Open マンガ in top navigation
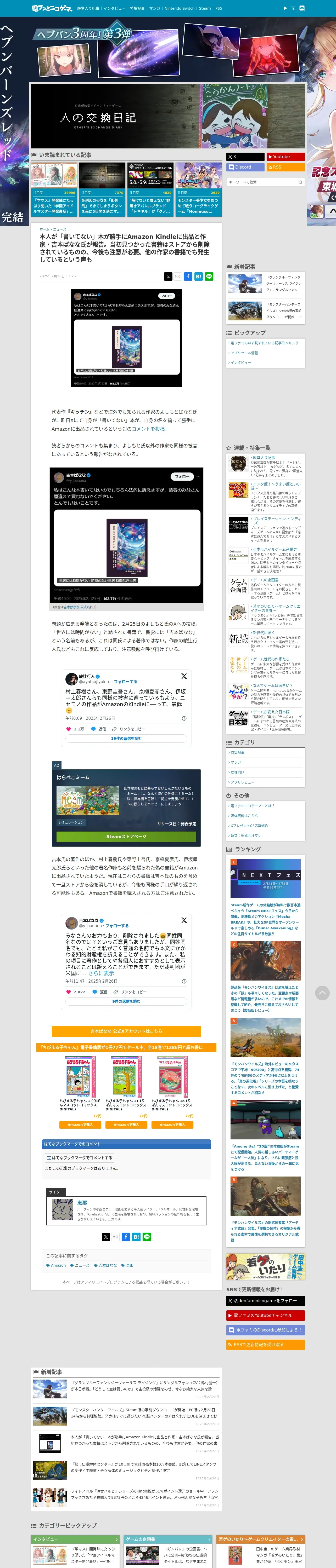 tap(154, 9)
